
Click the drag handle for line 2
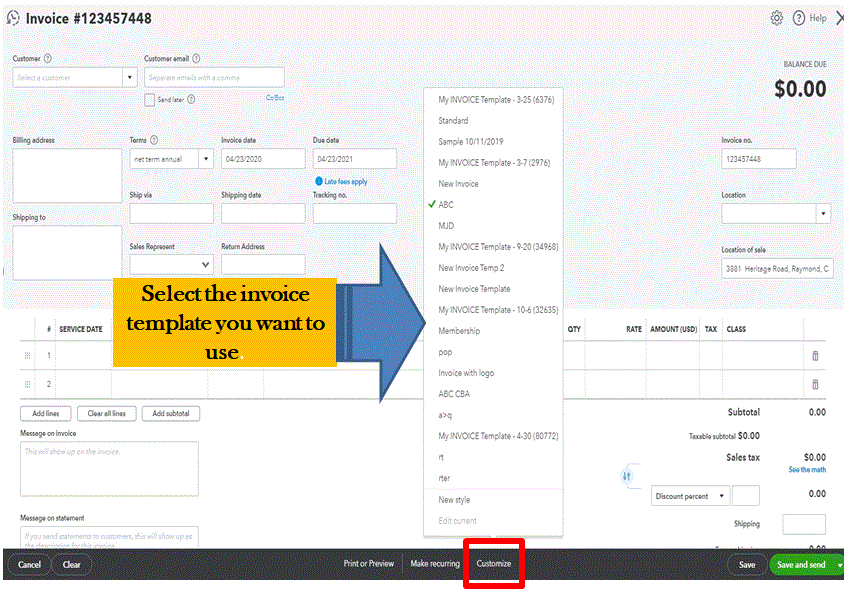point(27,384)
